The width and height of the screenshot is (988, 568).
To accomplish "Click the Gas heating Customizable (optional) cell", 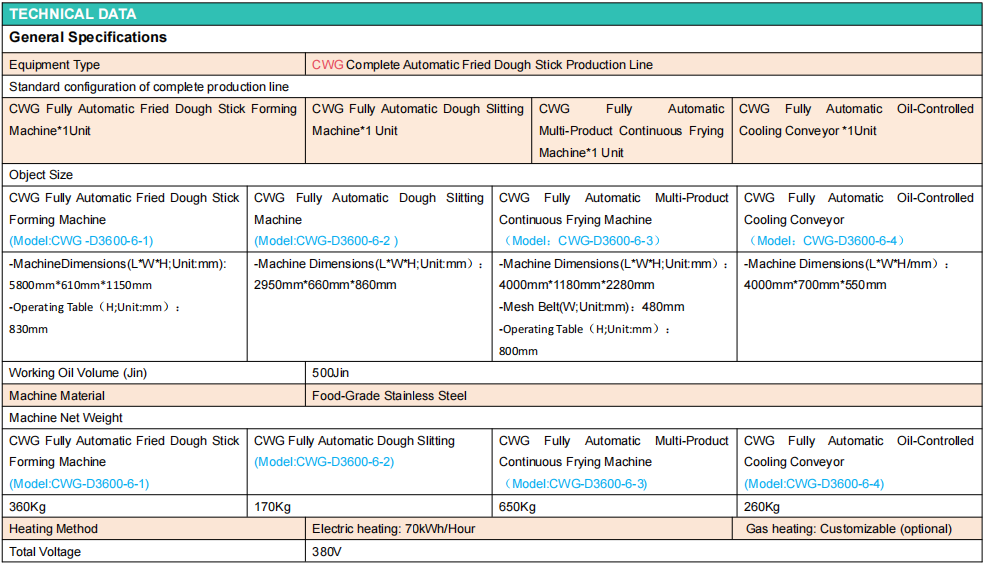I will [x=848, y=529].
